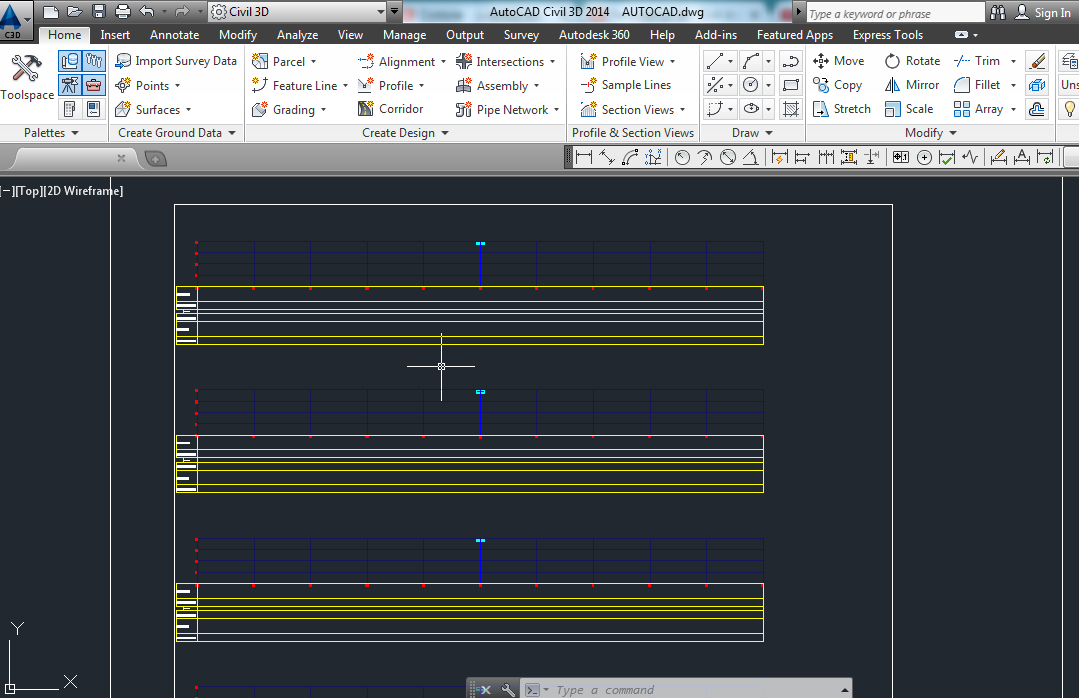This screenshot has height=698, width=1079.
Task: Toggle the 2D Wireframe viewport control
Action: 82,190
